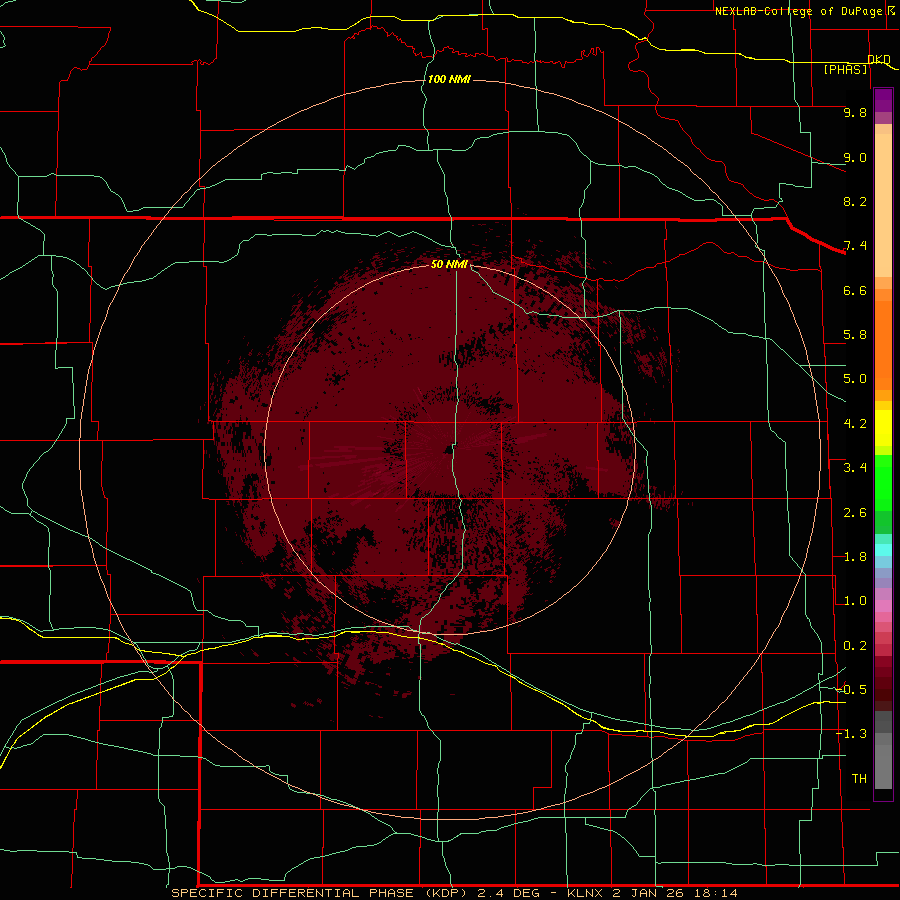Image resolution: width=900 pixels, height=900 pixels.
Task: Click the 5.0 value on the color scale
Action: click(855, 379)
